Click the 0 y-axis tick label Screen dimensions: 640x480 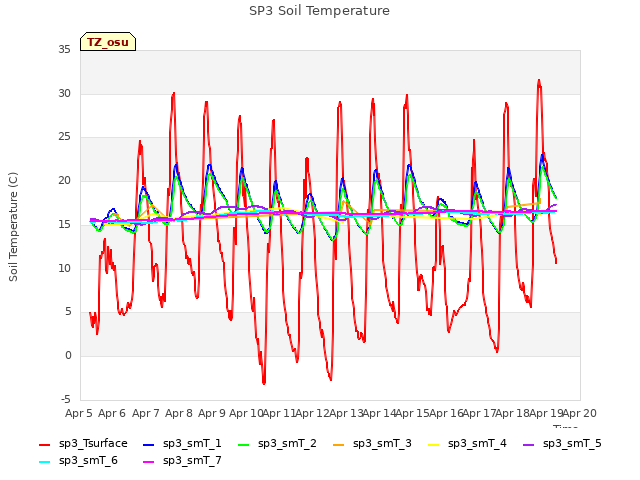(x=68, y=356)
